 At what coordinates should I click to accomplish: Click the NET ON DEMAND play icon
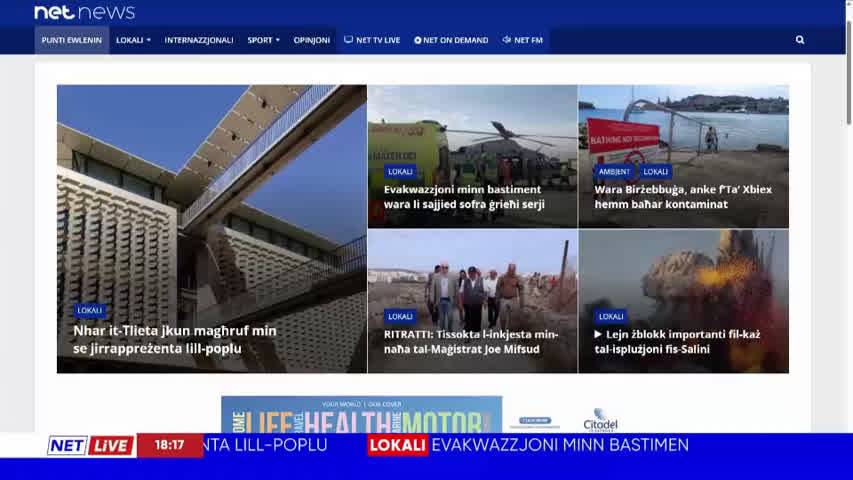click(x=418, y=40)
